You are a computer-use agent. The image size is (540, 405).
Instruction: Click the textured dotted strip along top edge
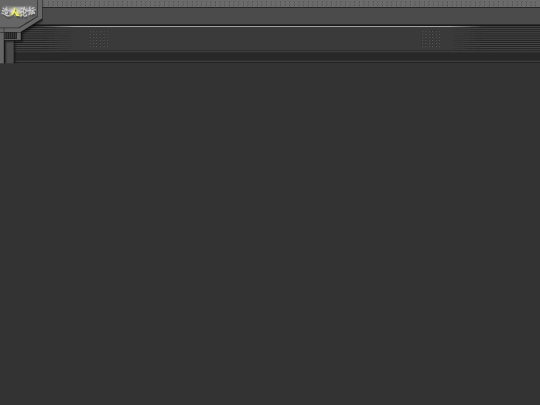click(x=291, y=3)
